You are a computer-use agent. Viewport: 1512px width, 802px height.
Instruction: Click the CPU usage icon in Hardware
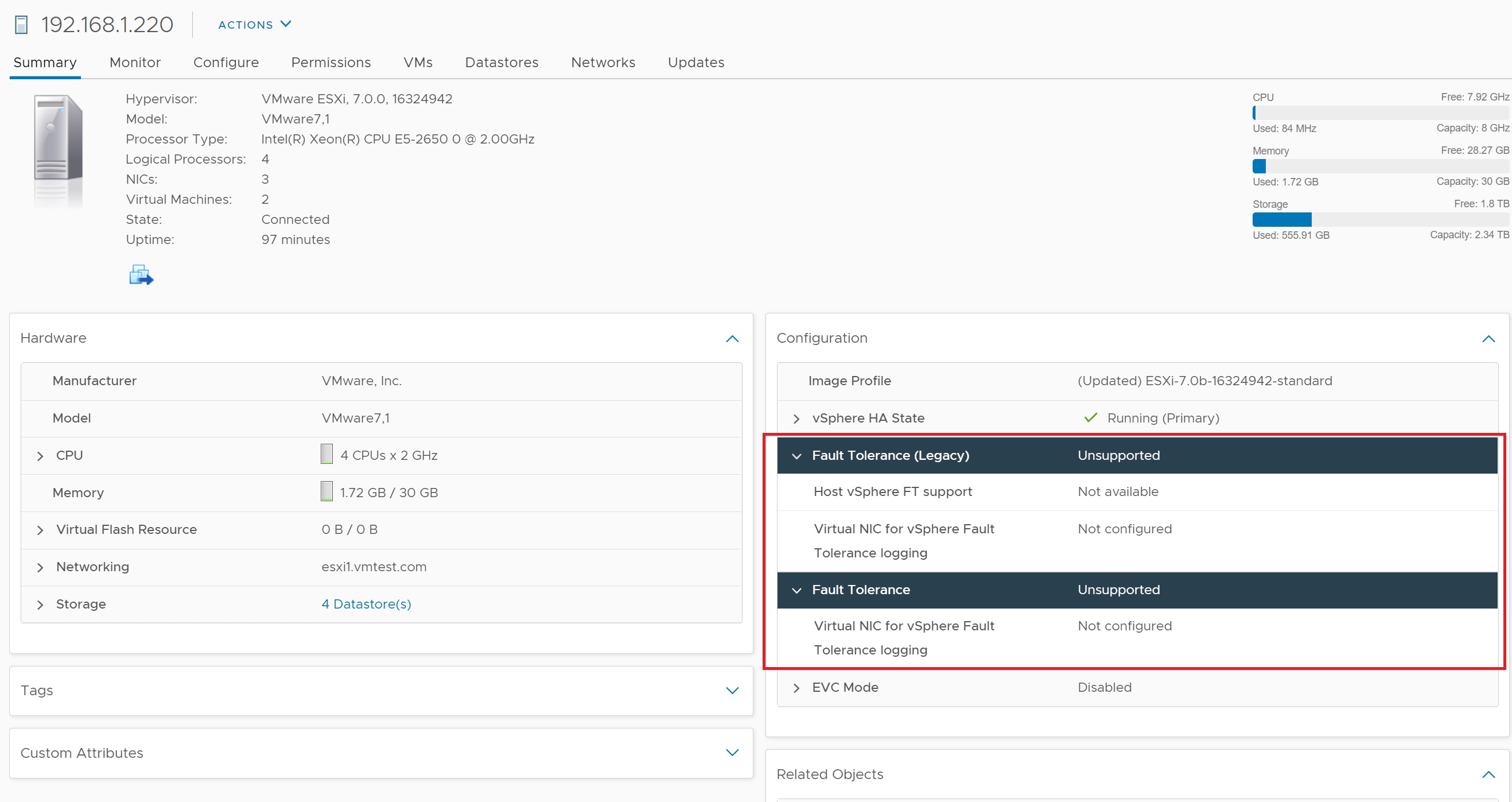pyautogui.click(x=327, y=455)
